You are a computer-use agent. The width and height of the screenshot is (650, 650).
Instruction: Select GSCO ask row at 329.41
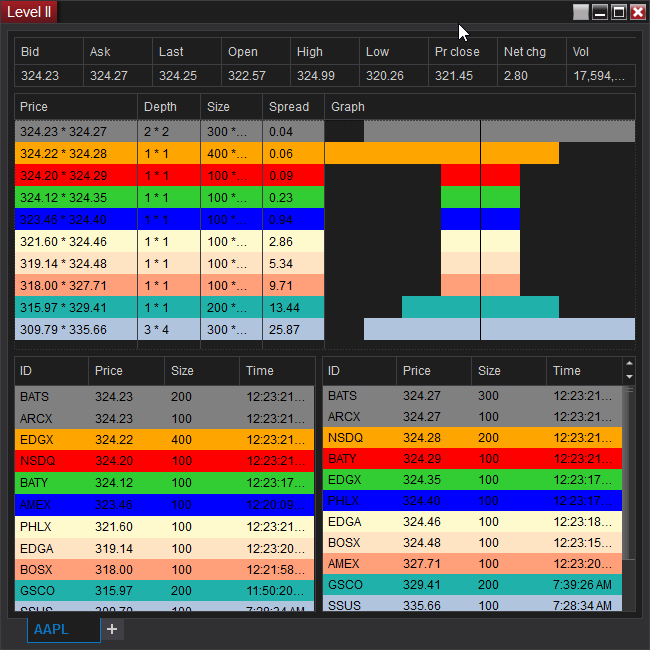(473, 585)
